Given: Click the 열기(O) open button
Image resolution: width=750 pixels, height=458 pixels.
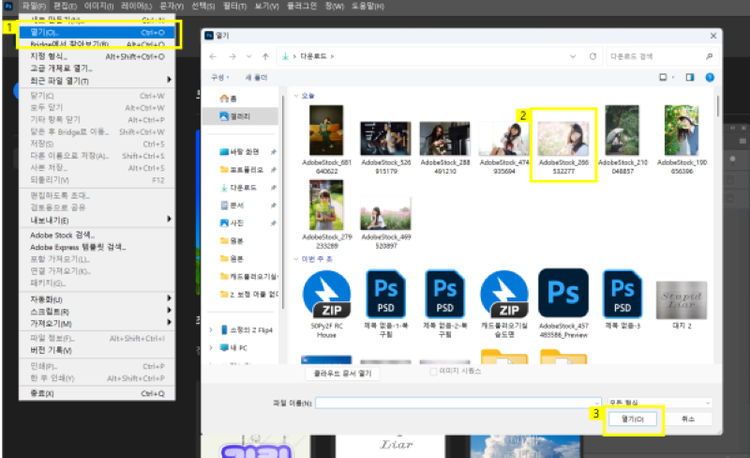Looking at the screenshot, I should coord(632,419).
